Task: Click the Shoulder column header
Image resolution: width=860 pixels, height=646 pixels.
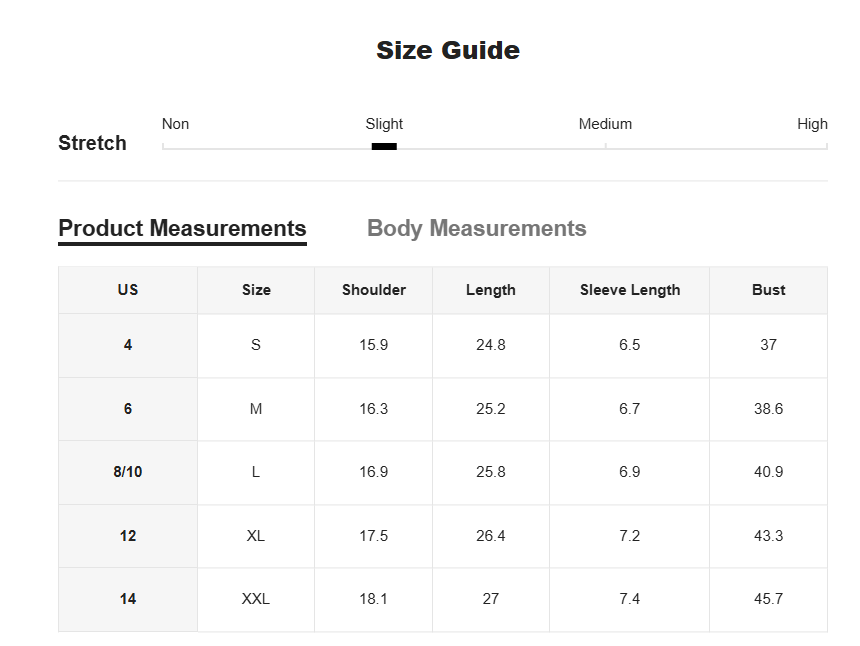Action: click(x=374, y=290)
